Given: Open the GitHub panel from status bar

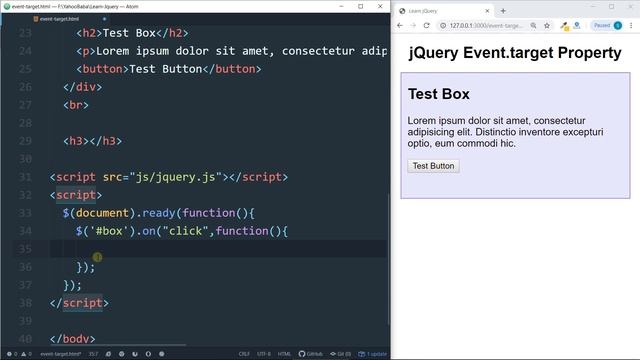Looking at the screenshot, I should coord(310,354).
